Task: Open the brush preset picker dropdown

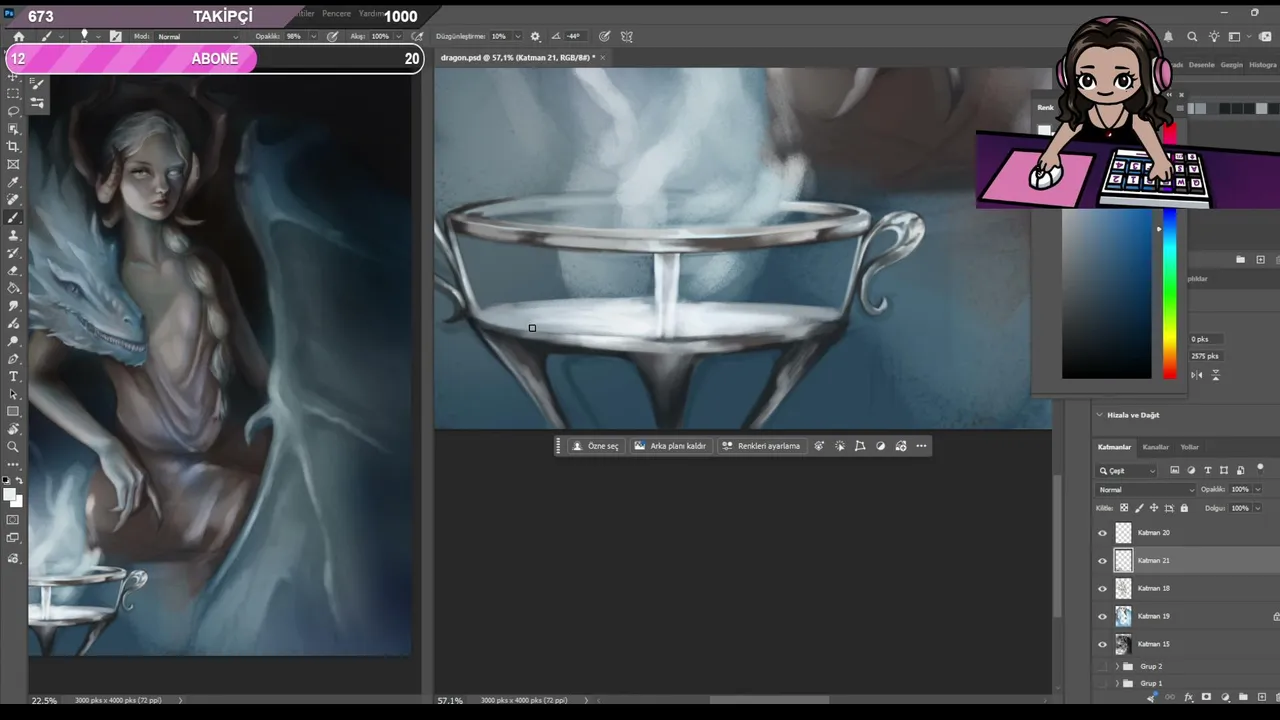Action: click(97, 37)
